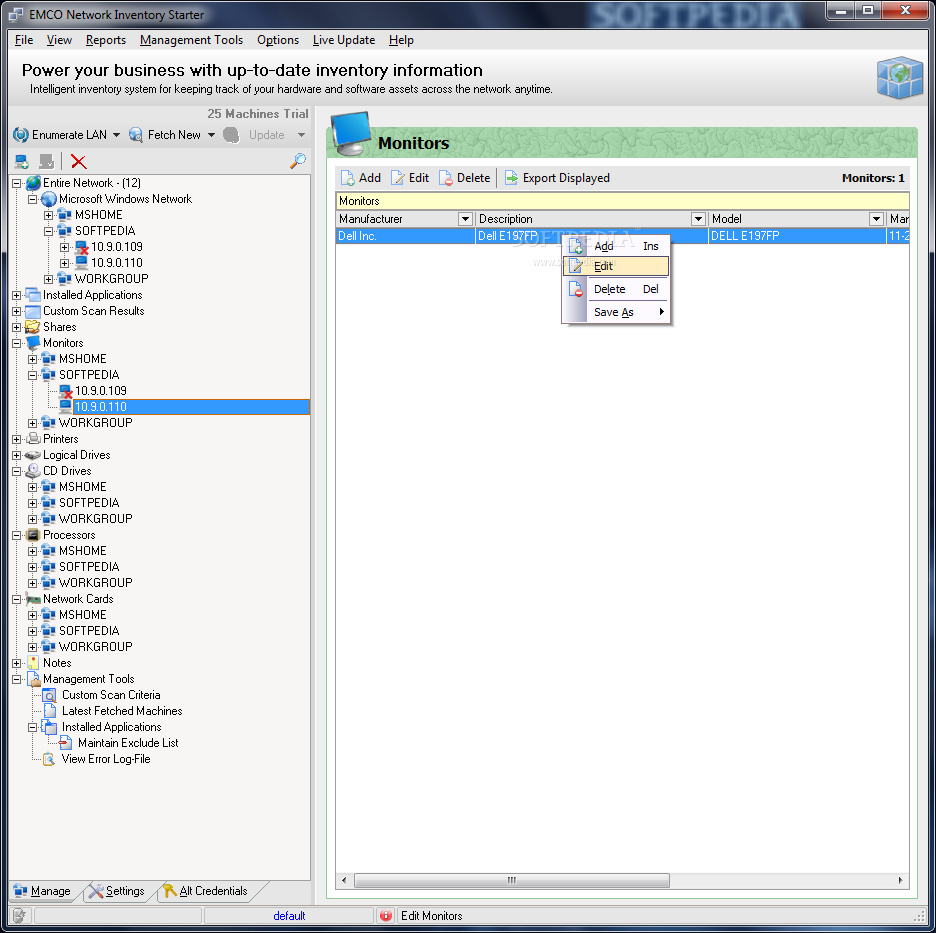Click the Printers icon in tree
936x933 pixels.
point(34,439)
